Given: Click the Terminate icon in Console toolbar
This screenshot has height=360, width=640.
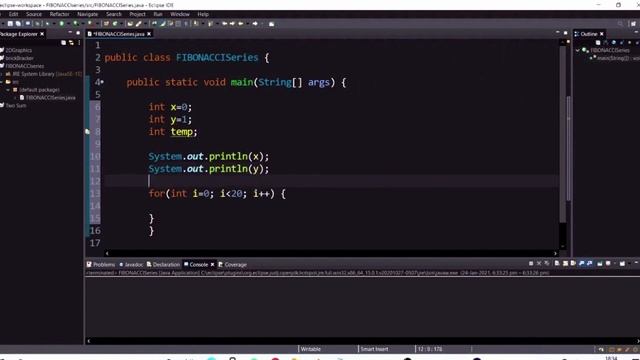Looking at the screenshot, I should (x=531, y=264).
